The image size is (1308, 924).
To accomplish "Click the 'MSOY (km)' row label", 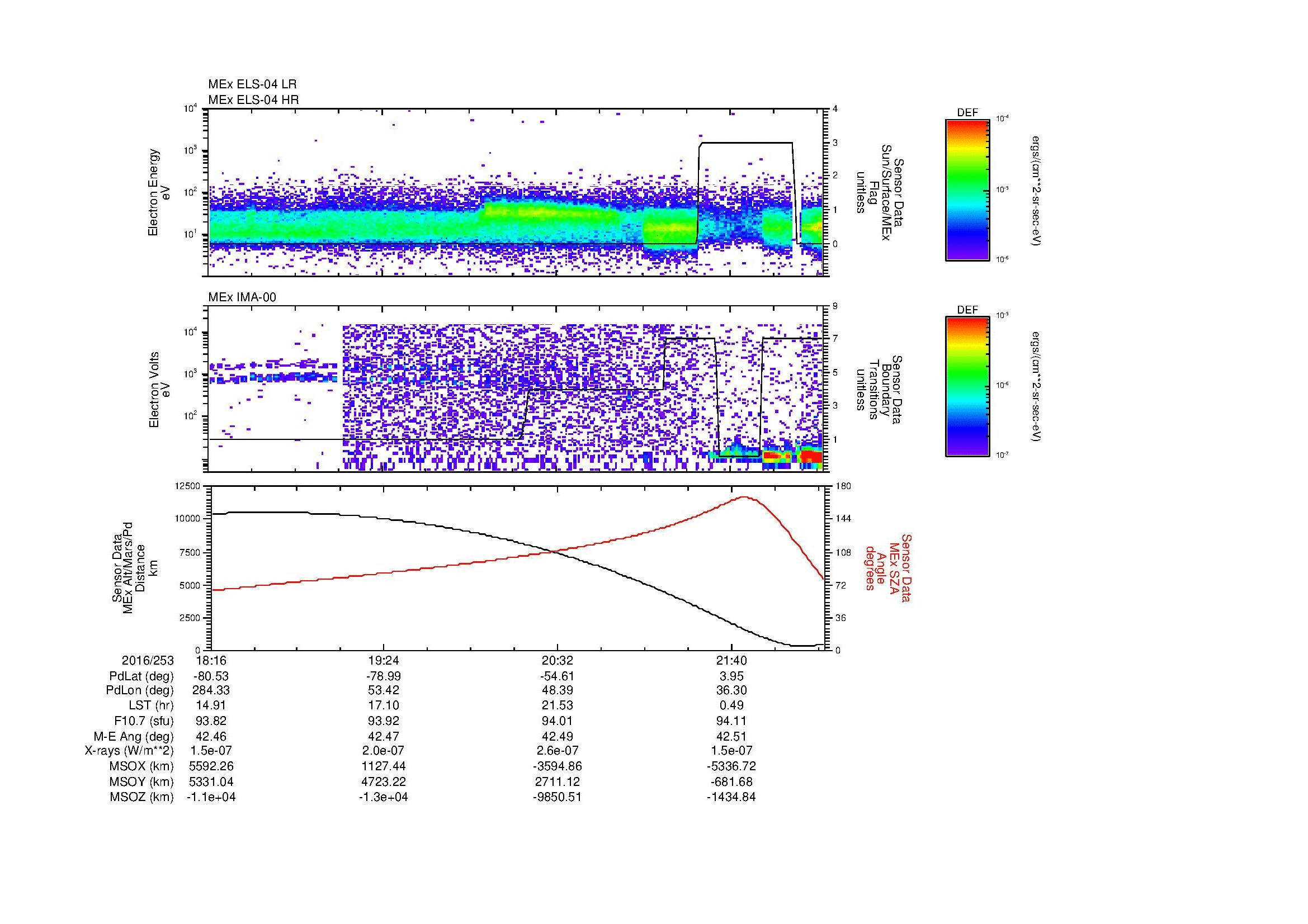I will pyautogui.click(x=142, y=781).
